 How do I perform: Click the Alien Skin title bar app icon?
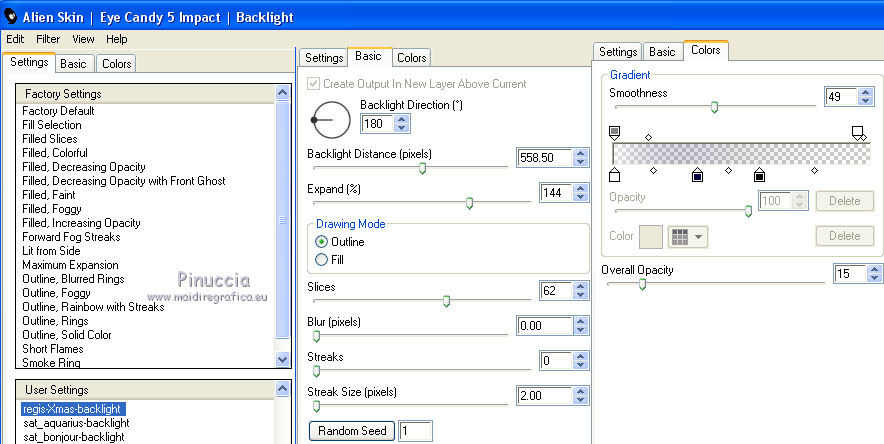10,17
